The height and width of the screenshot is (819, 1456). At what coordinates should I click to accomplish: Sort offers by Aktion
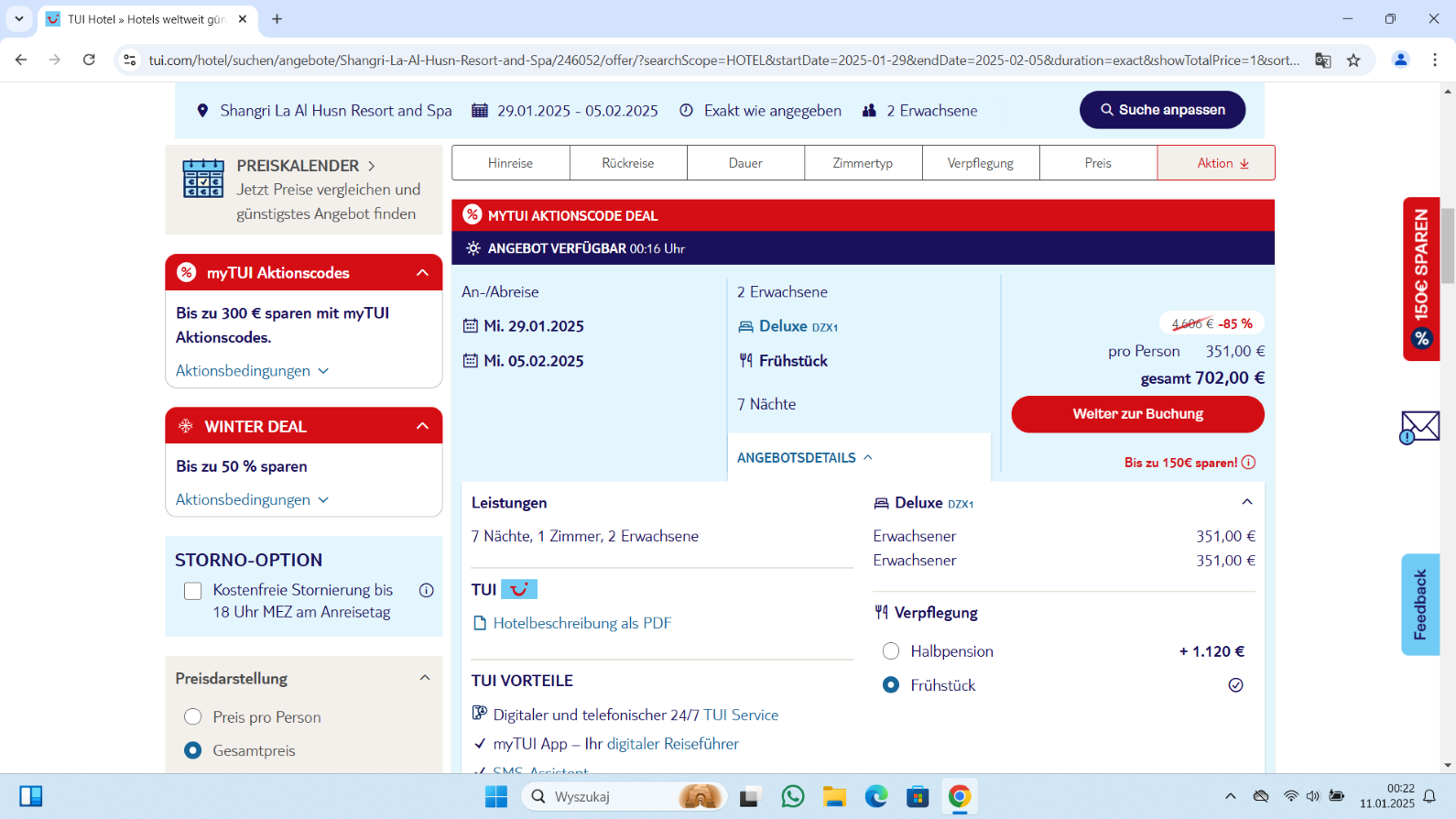1216,163
